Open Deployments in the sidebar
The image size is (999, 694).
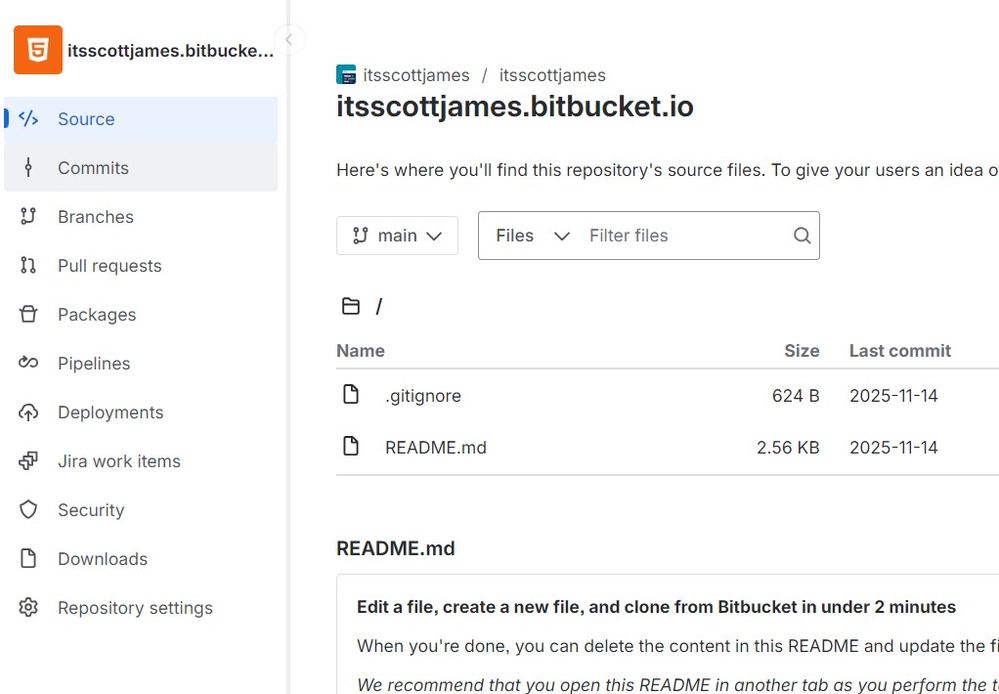click(x=141, y=412)
